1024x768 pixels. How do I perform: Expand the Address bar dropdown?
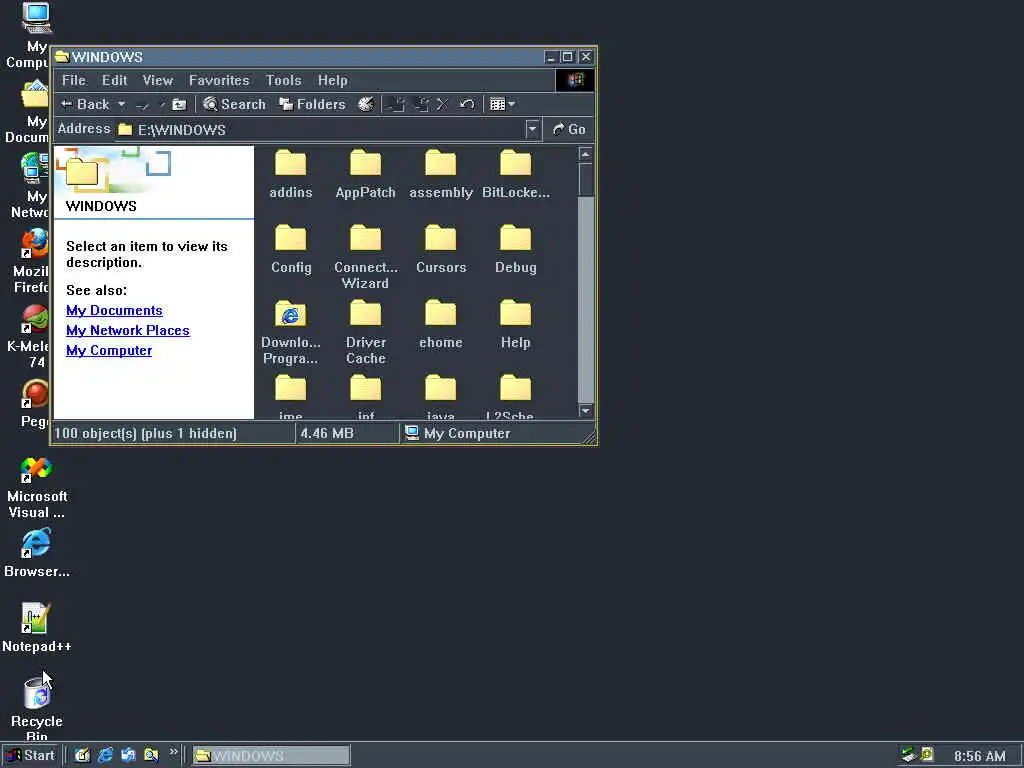pyautogui.click(x=532, y=129)
